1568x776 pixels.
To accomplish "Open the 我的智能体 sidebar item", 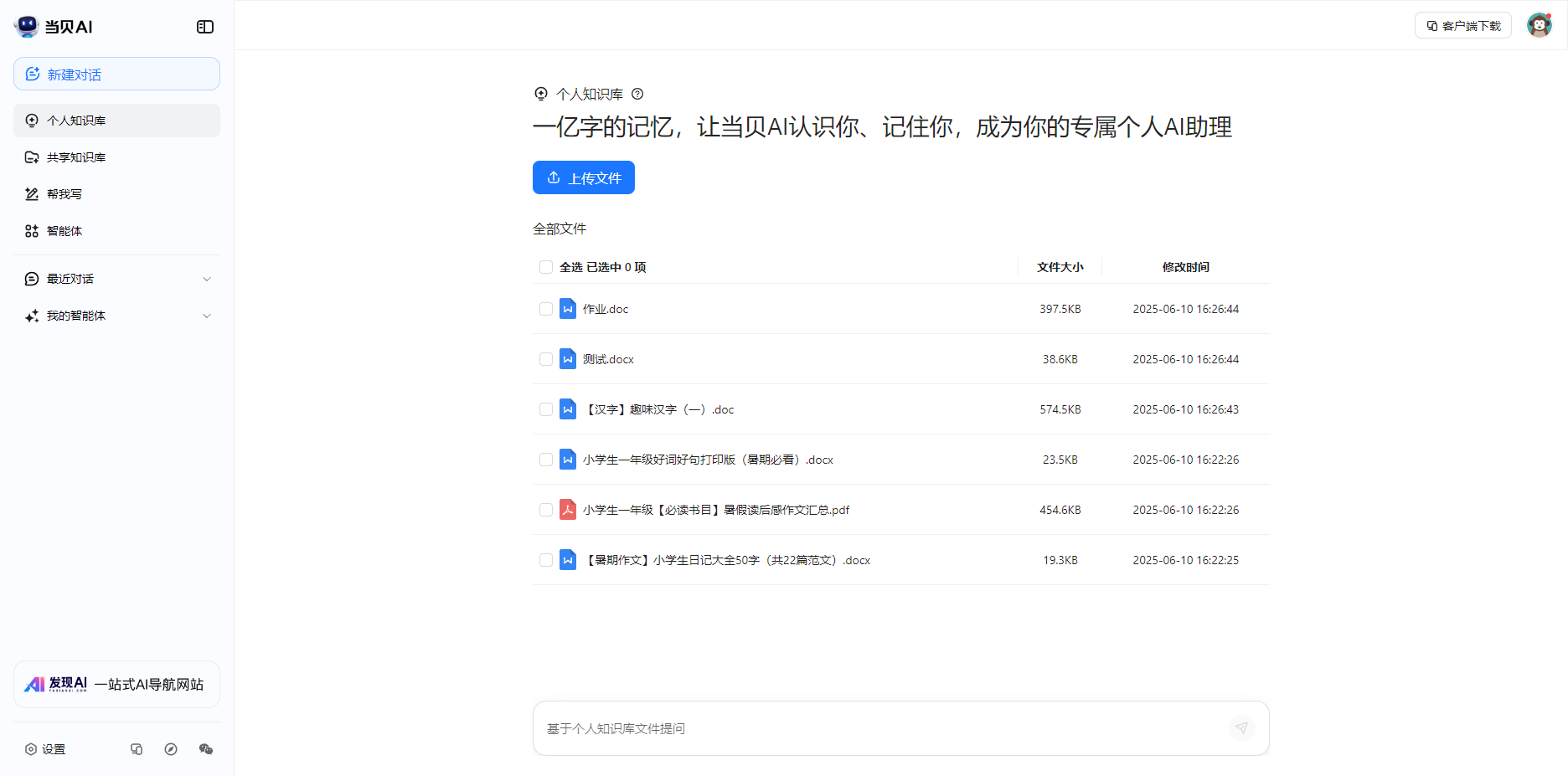I will pos(116,316).
